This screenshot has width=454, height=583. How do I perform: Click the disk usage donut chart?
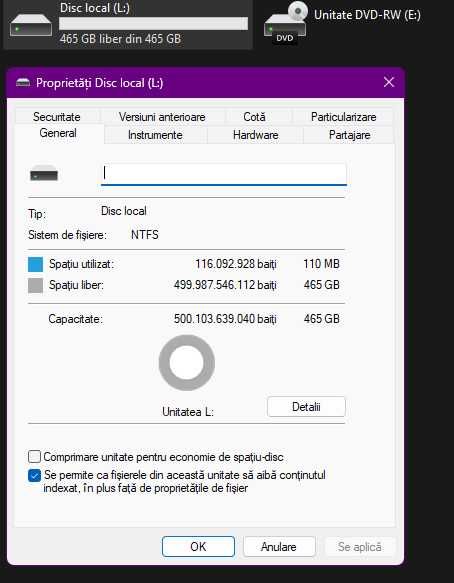pos(187,363)
